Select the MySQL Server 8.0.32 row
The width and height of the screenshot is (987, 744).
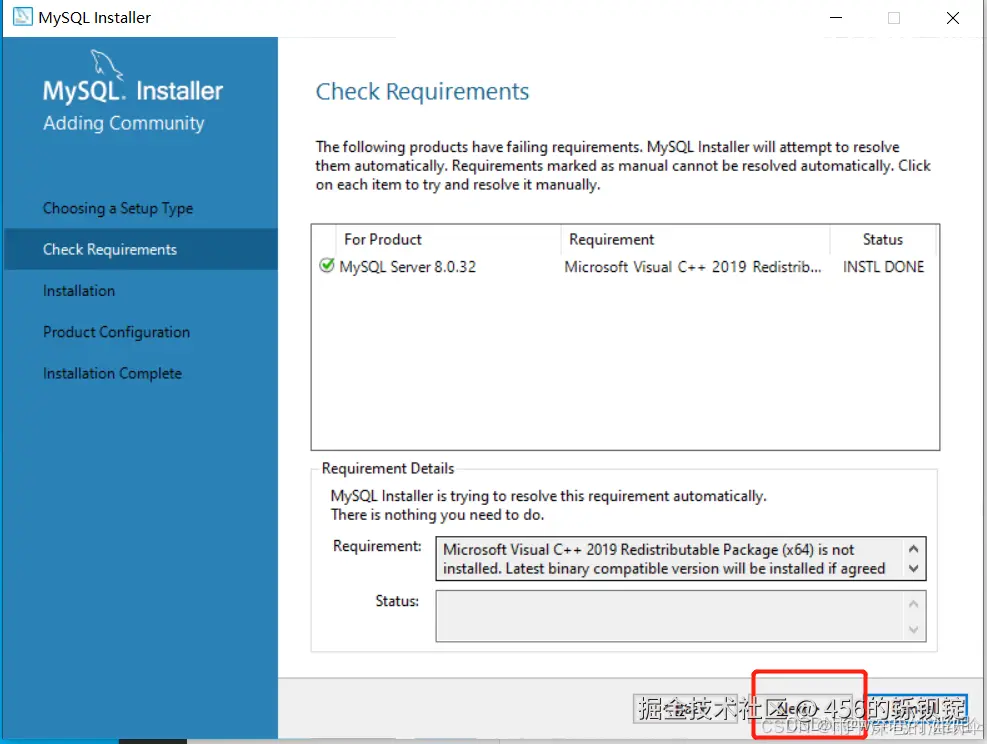624,267
